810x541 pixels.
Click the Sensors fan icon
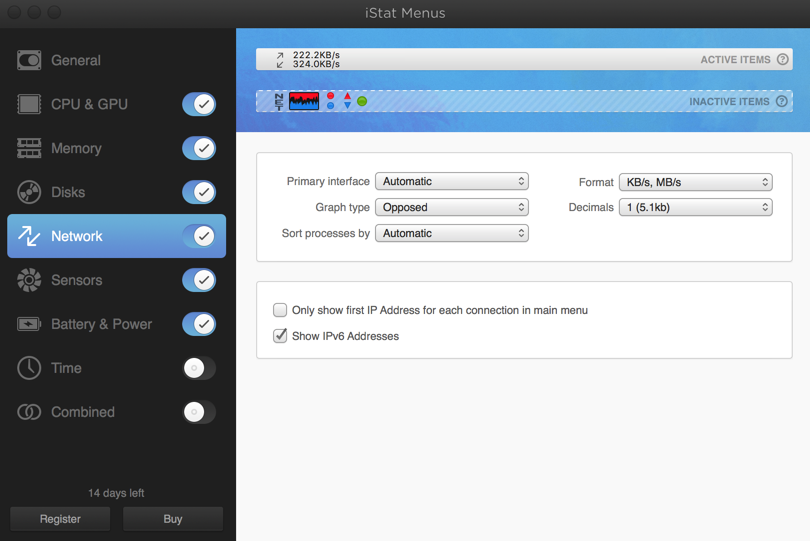(x=29, y=280)
